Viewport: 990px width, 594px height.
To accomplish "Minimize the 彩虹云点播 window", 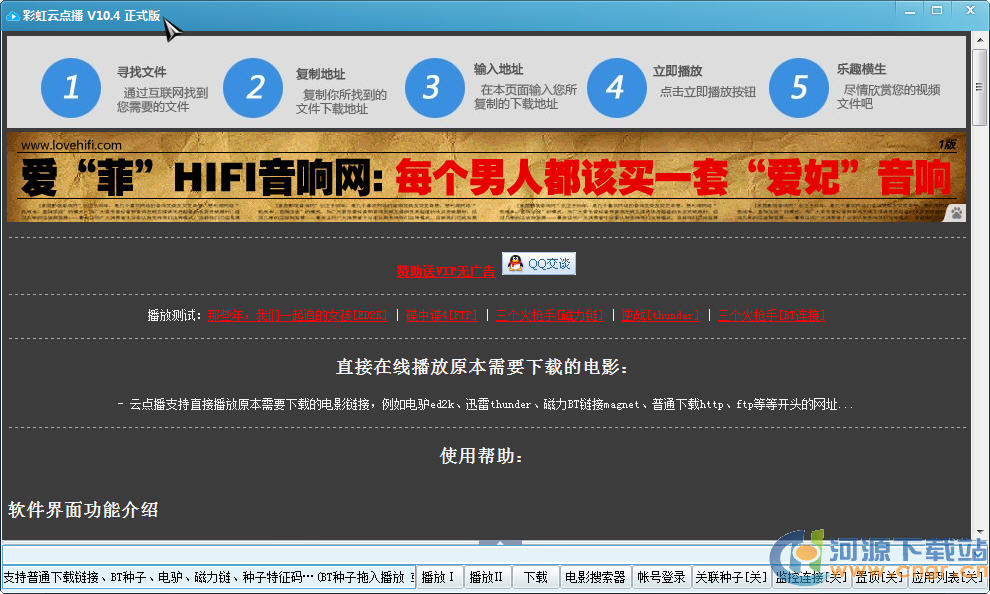I will [x=910, y=11].
